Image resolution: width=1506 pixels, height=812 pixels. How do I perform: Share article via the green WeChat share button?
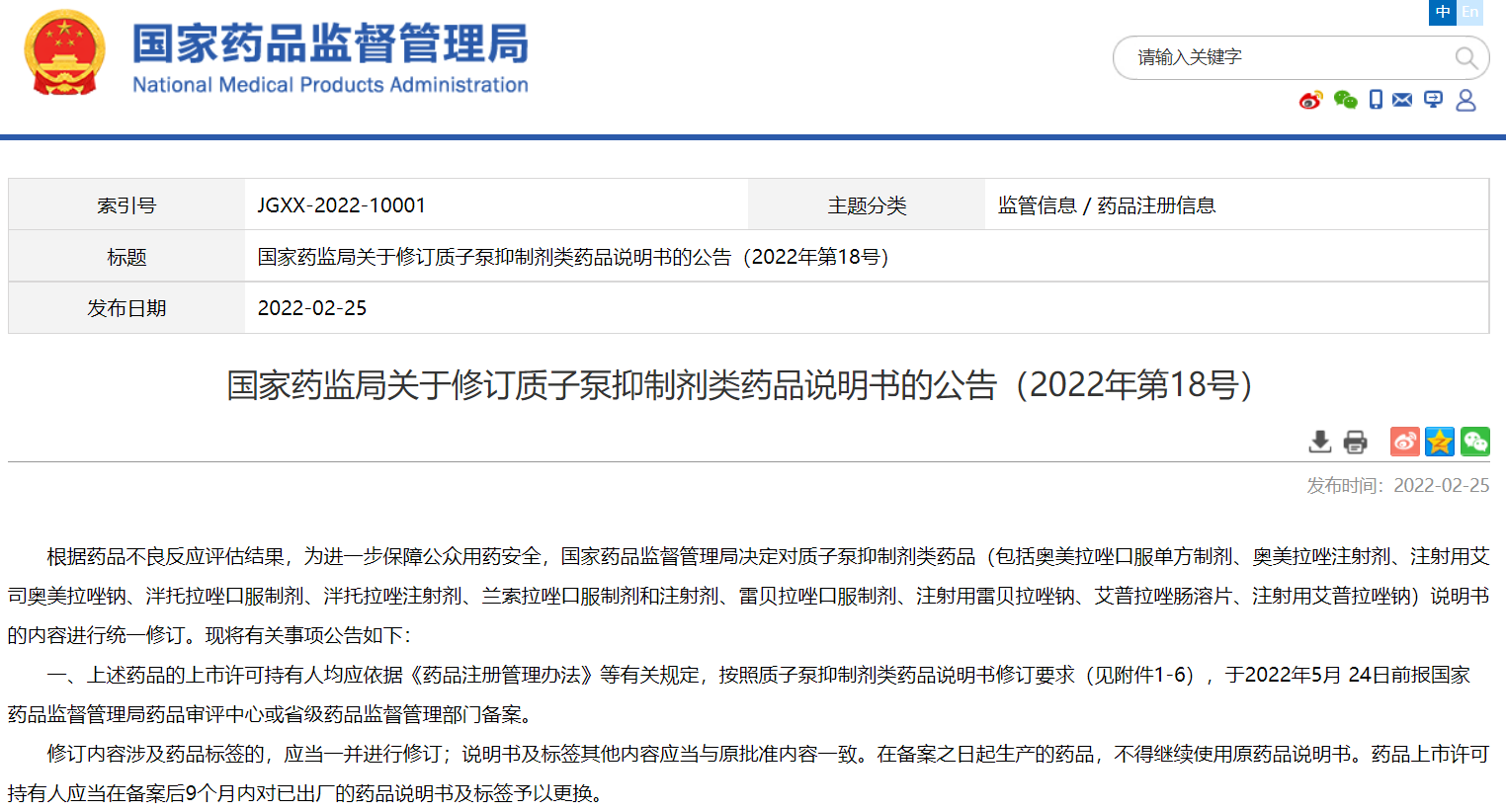1475,442
